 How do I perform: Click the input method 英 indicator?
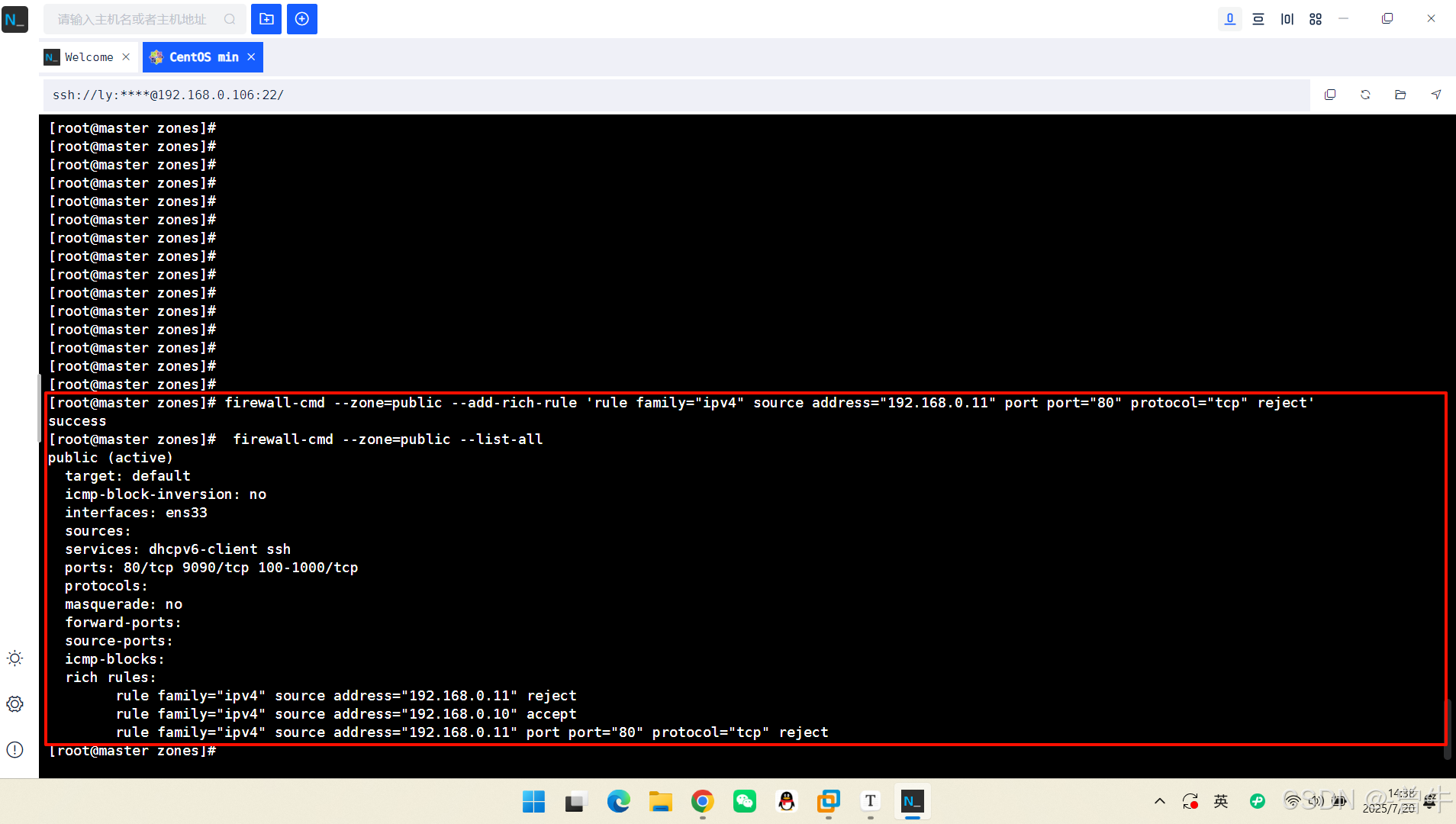1221,801
